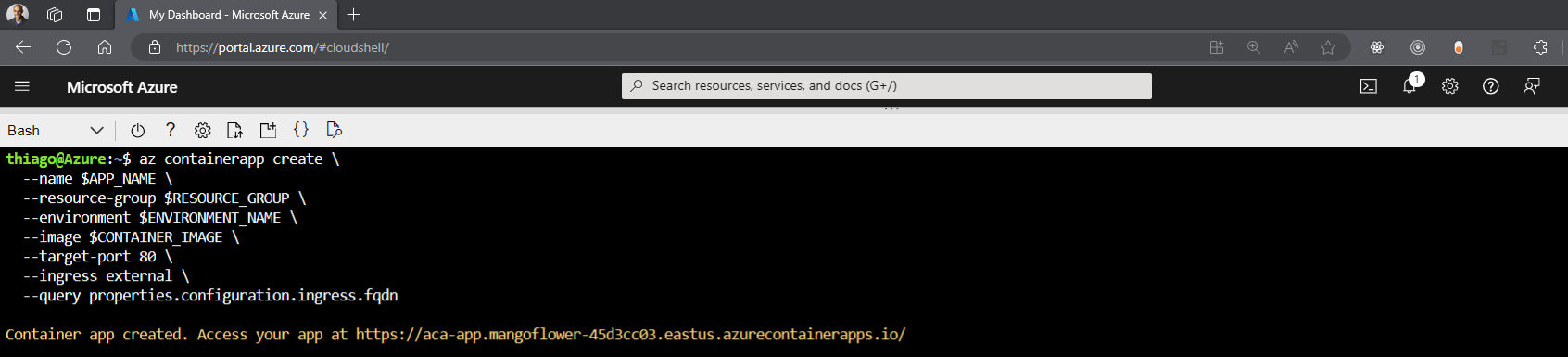1568x357 pixels.
Task: Open Azure feedback icon
Action: click(1532, 86)
